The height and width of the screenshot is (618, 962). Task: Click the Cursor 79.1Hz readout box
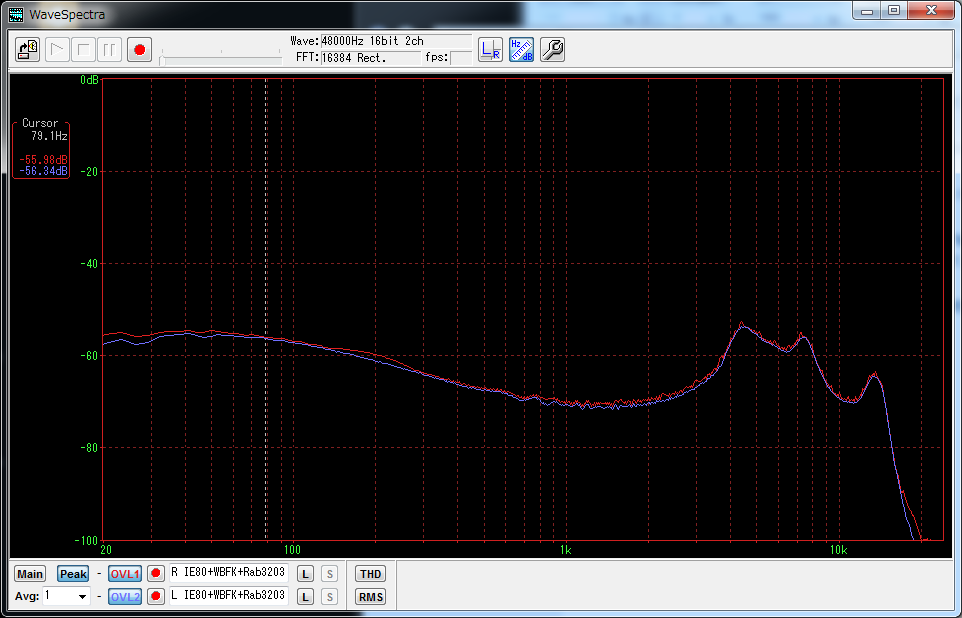point(40,149)
